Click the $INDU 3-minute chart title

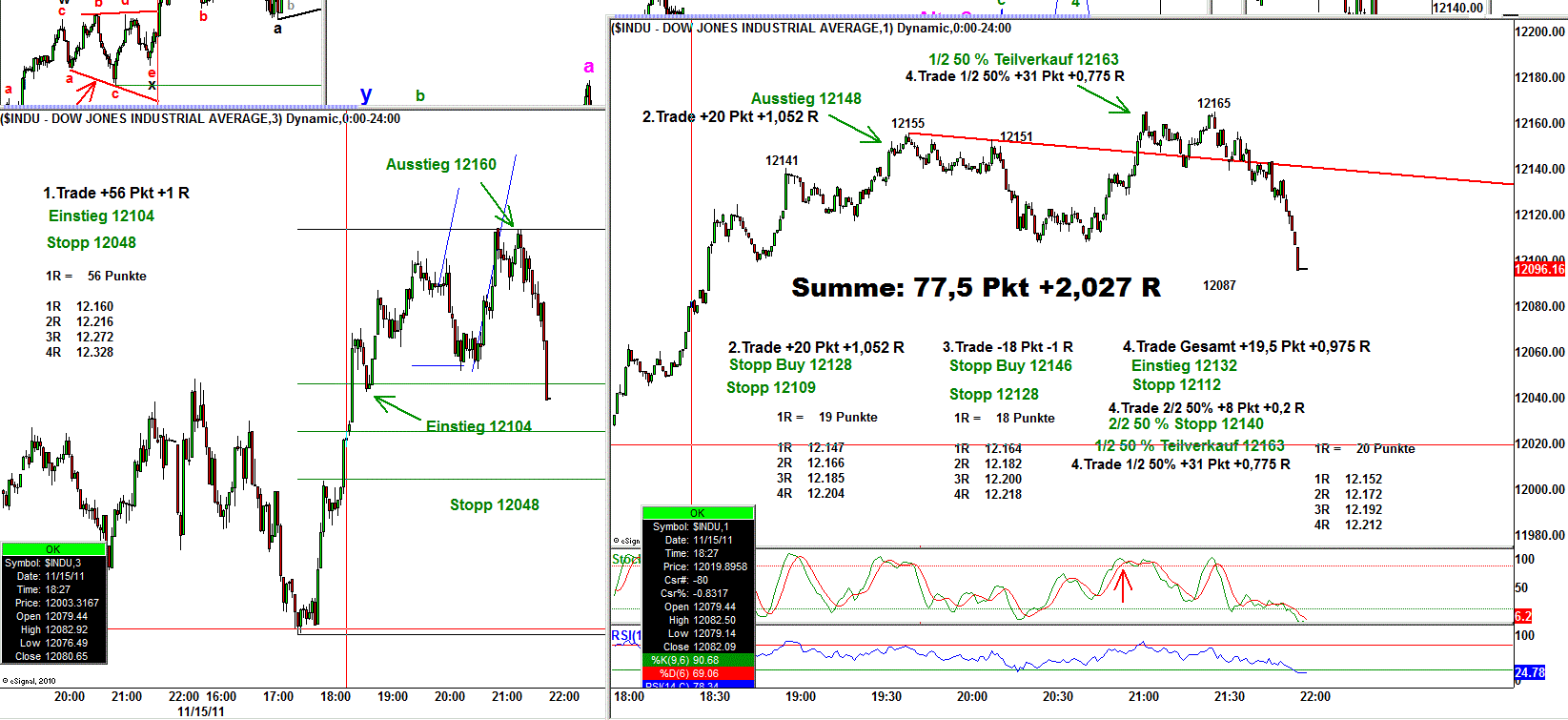pyautogui.click(x=200, y=119)
